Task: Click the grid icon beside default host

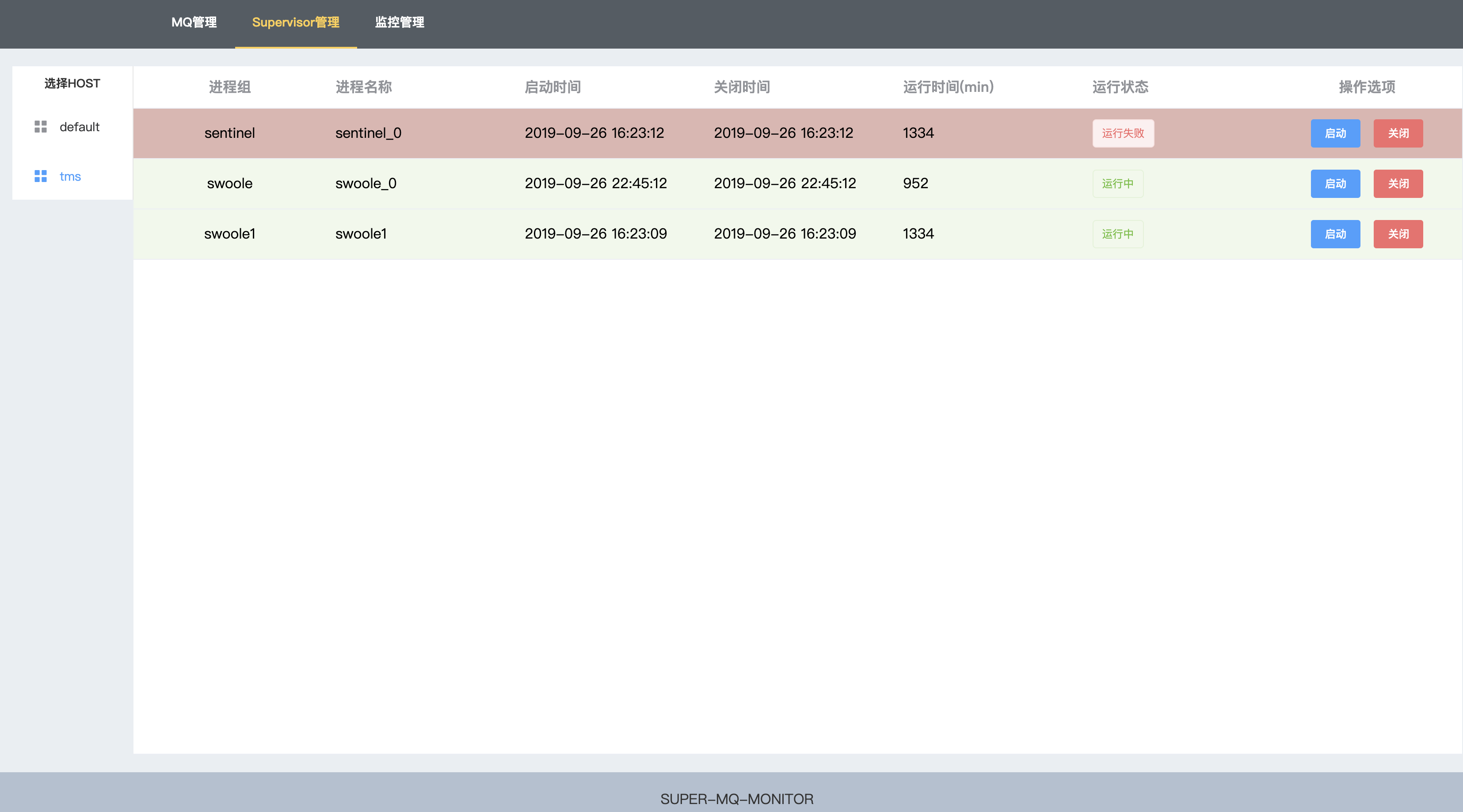Action: tap(40, 127)
